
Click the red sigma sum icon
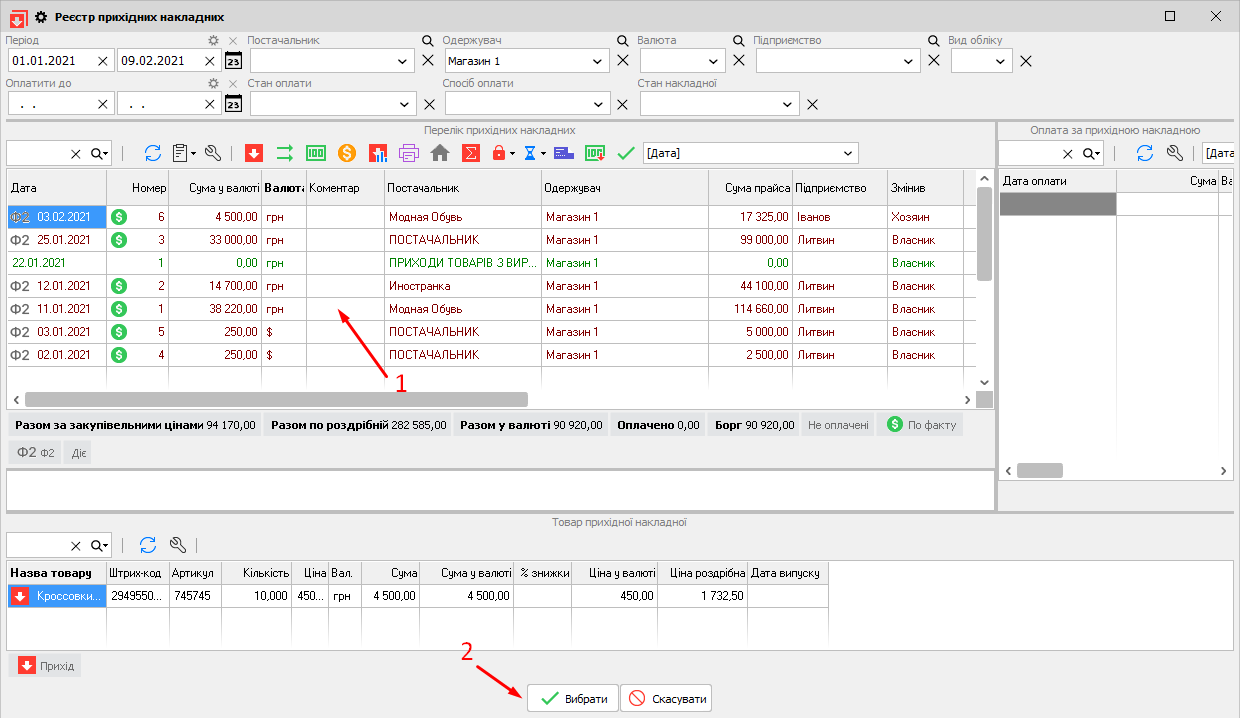point(471,153)
